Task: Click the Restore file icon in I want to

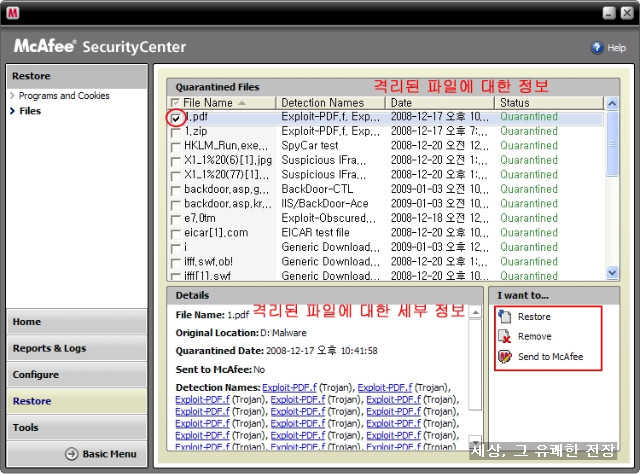Action: tap(505, 316)
